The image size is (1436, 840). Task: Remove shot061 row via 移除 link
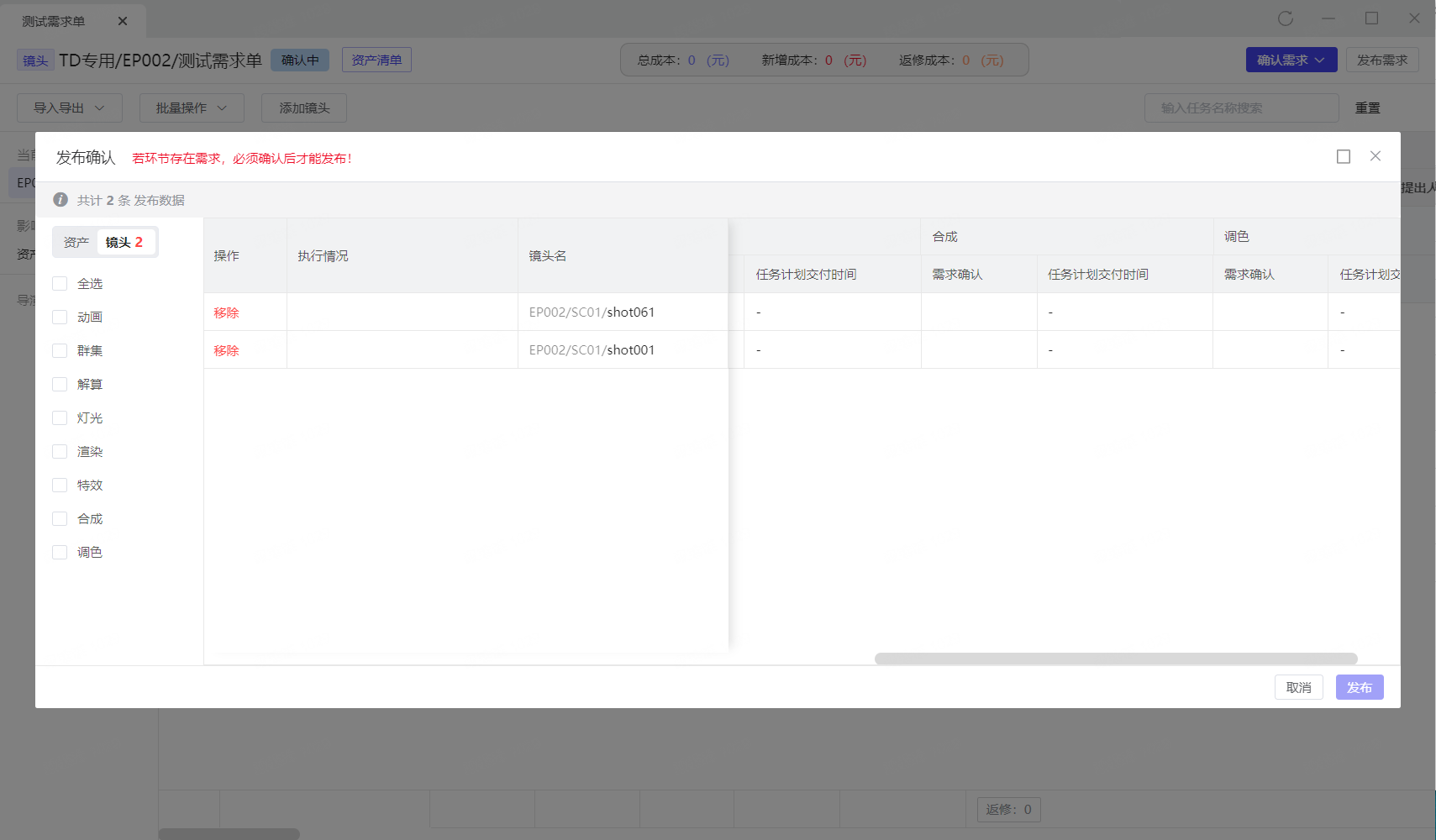click(x=226, y=312)
